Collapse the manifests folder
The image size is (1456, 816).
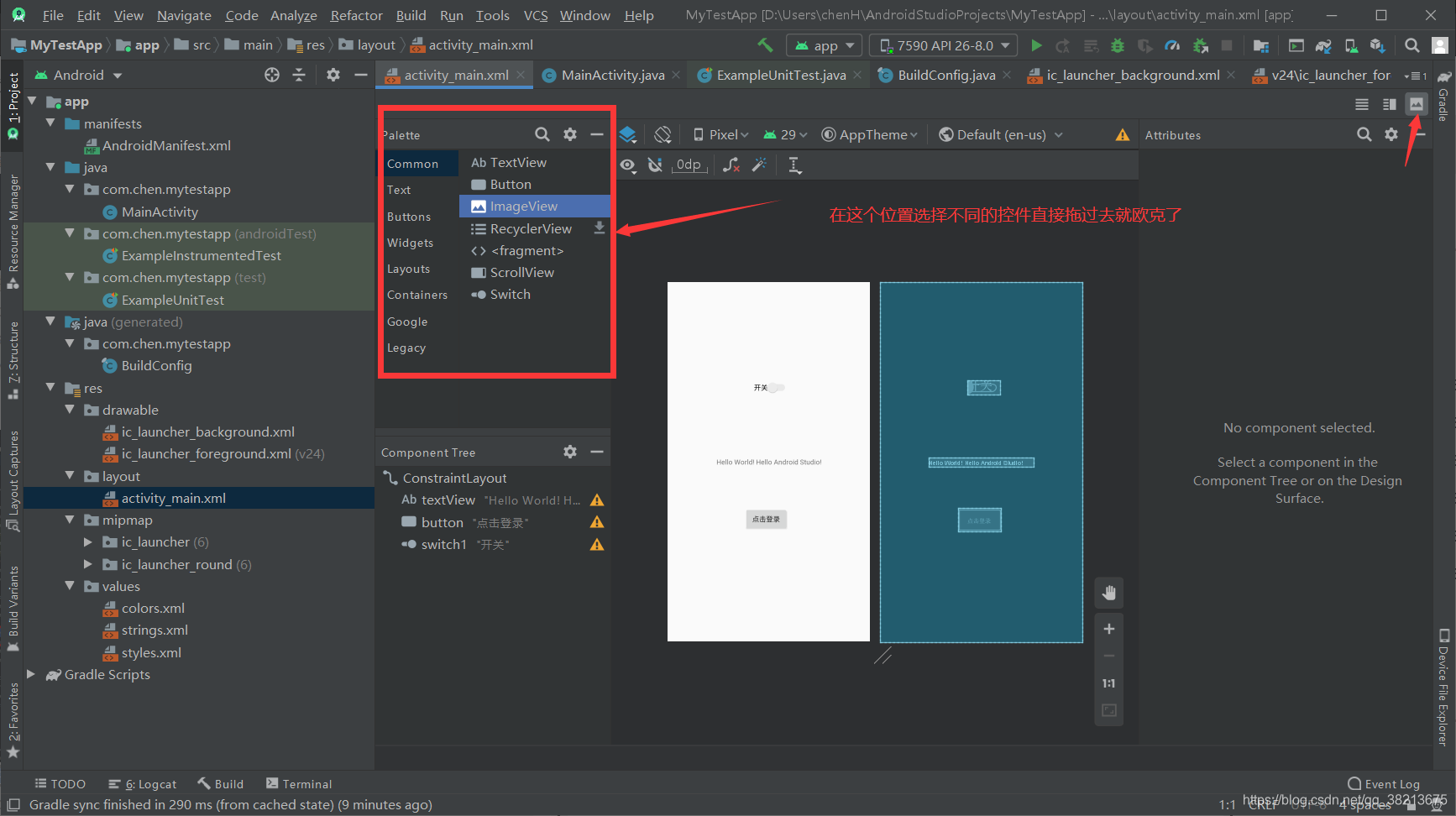pos(51,123)
